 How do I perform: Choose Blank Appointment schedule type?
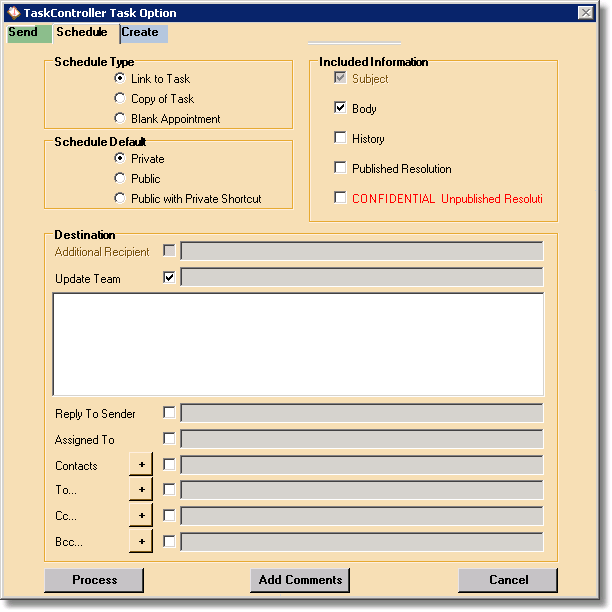point(120,119)
